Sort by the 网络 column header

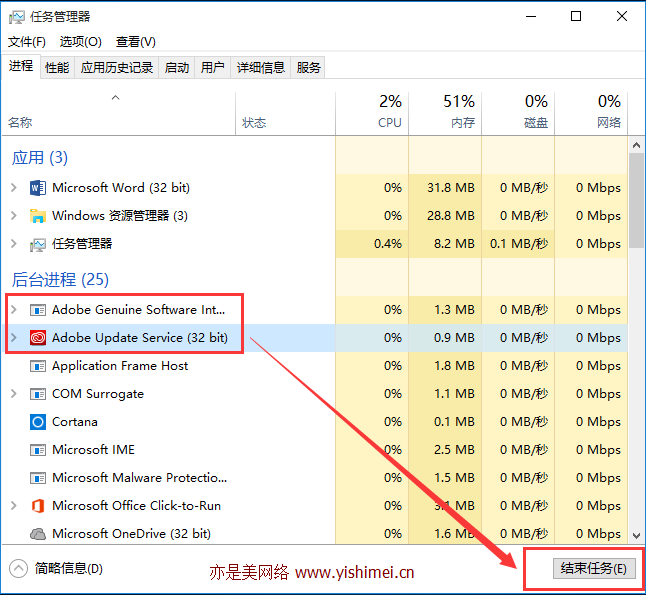[591, 114]
